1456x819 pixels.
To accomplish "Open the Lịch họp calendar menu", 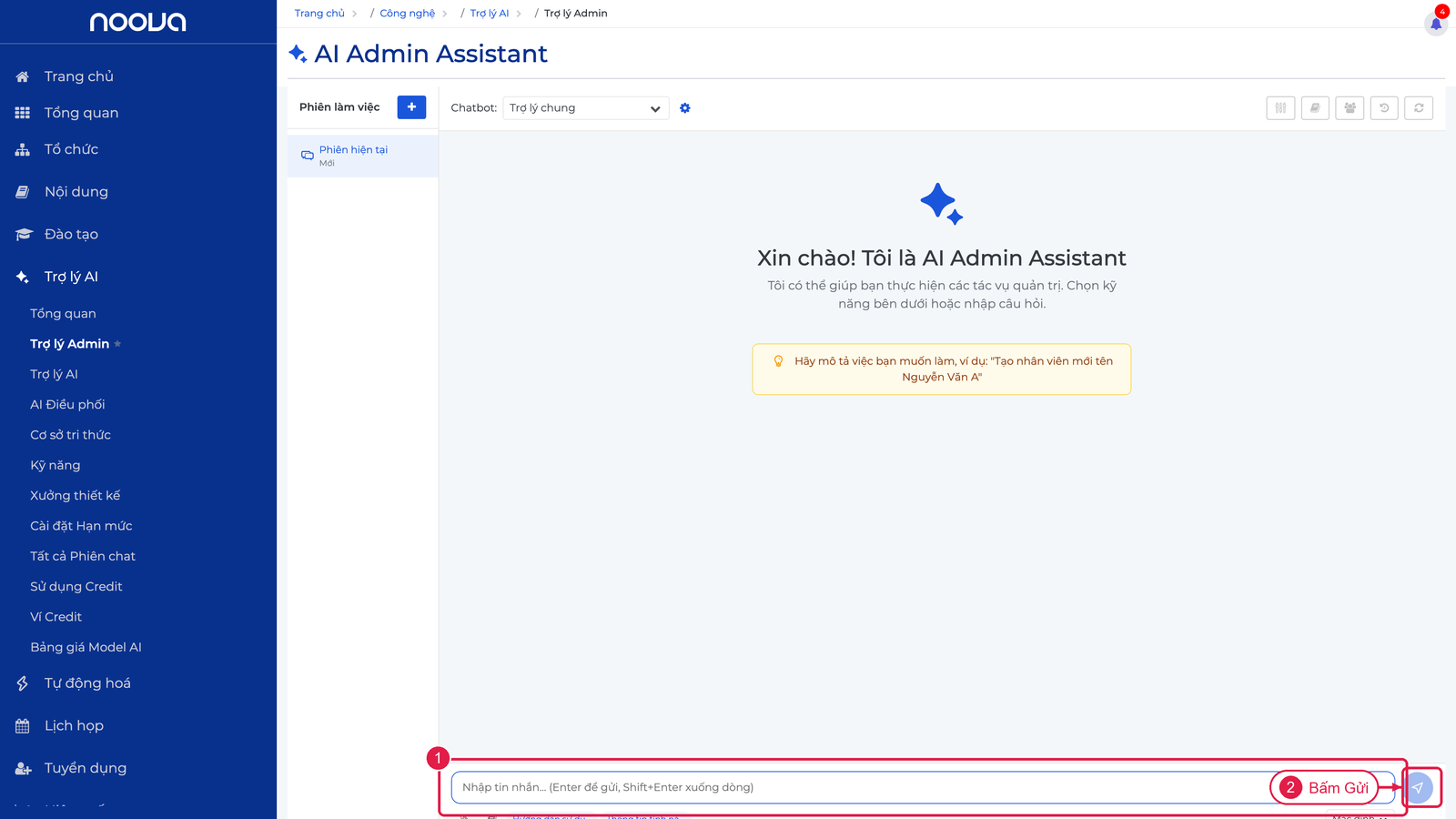I will click(x=23, y=725).
